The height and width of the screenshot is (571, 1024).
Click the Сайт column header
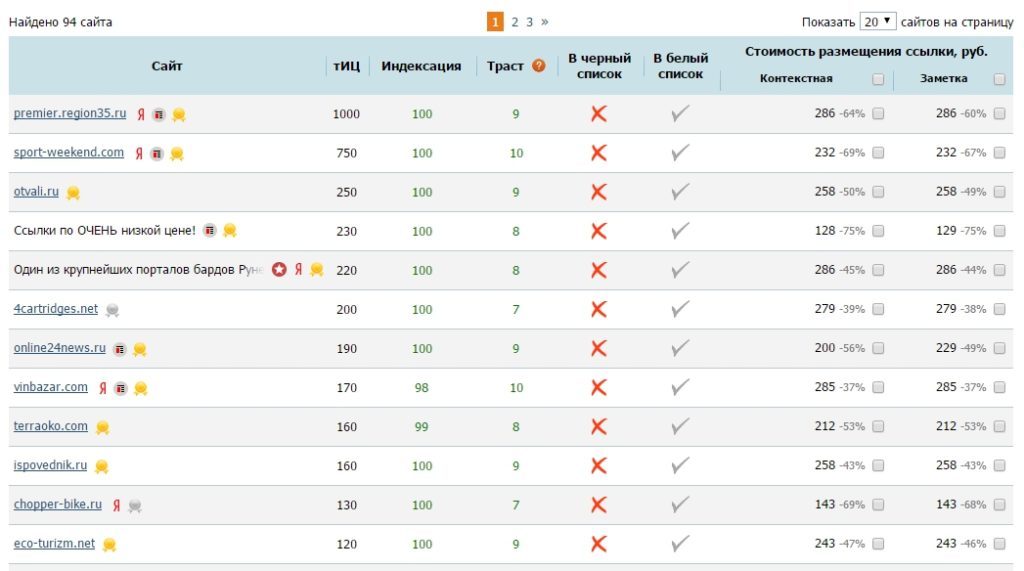167,66
